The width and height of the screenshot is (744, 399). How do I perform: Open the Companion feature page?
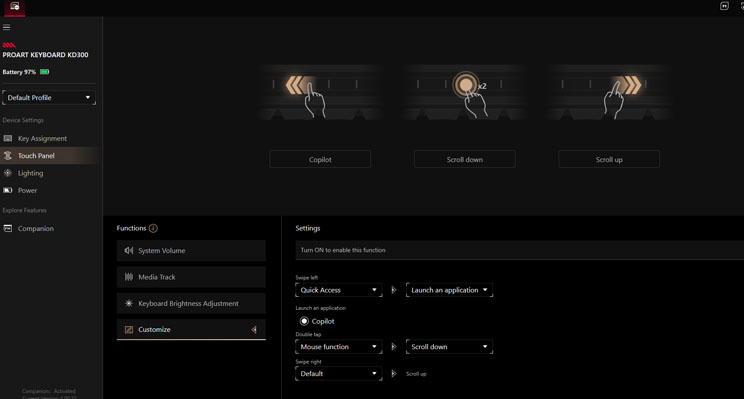click(x=36, y=229)
